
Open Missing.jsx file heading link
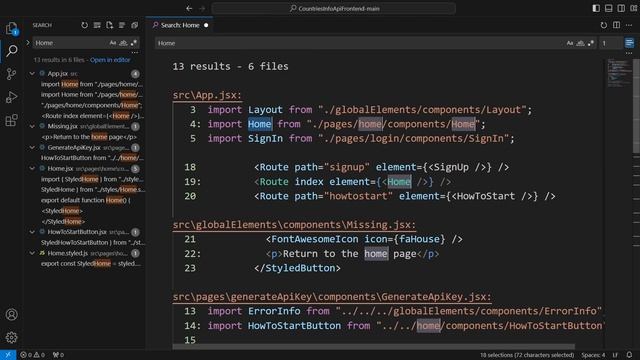(294, 225)
